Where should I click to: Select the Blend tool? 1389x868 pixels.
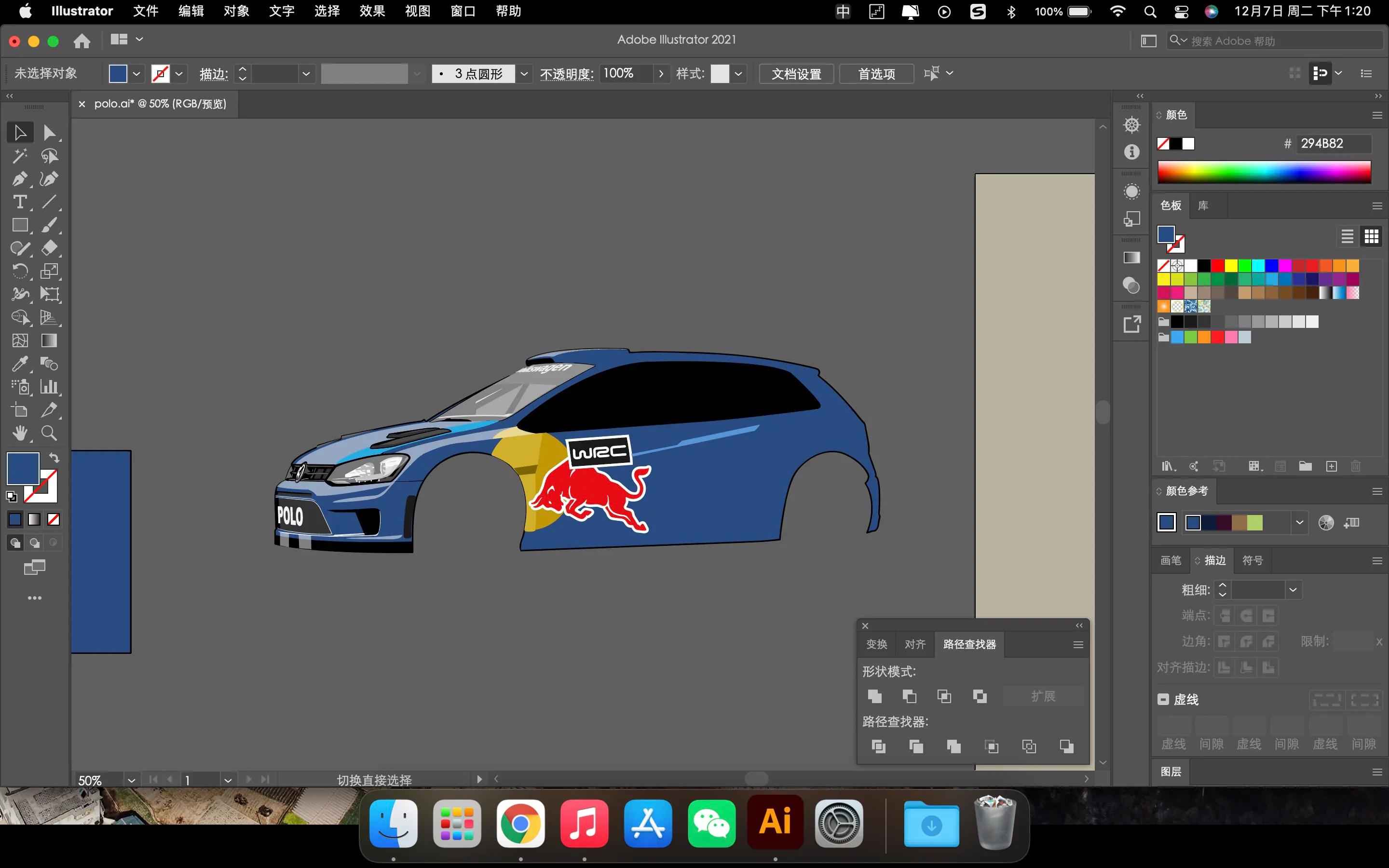pyautogui.click(x=49, y=364)
